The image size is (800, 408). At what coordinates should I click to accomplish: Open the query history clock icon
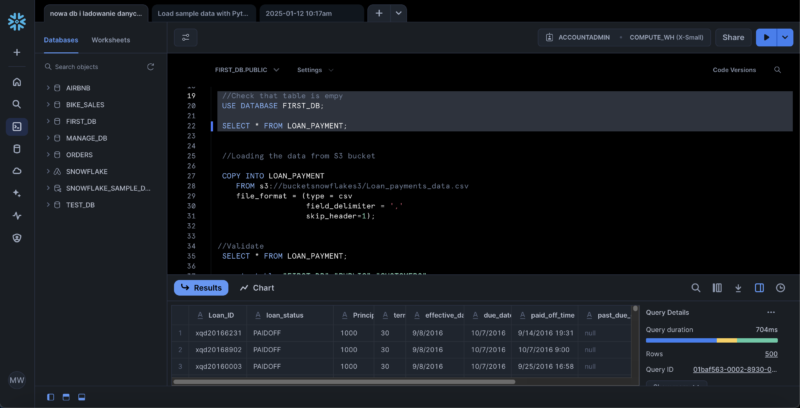click(x=780, y=288)
